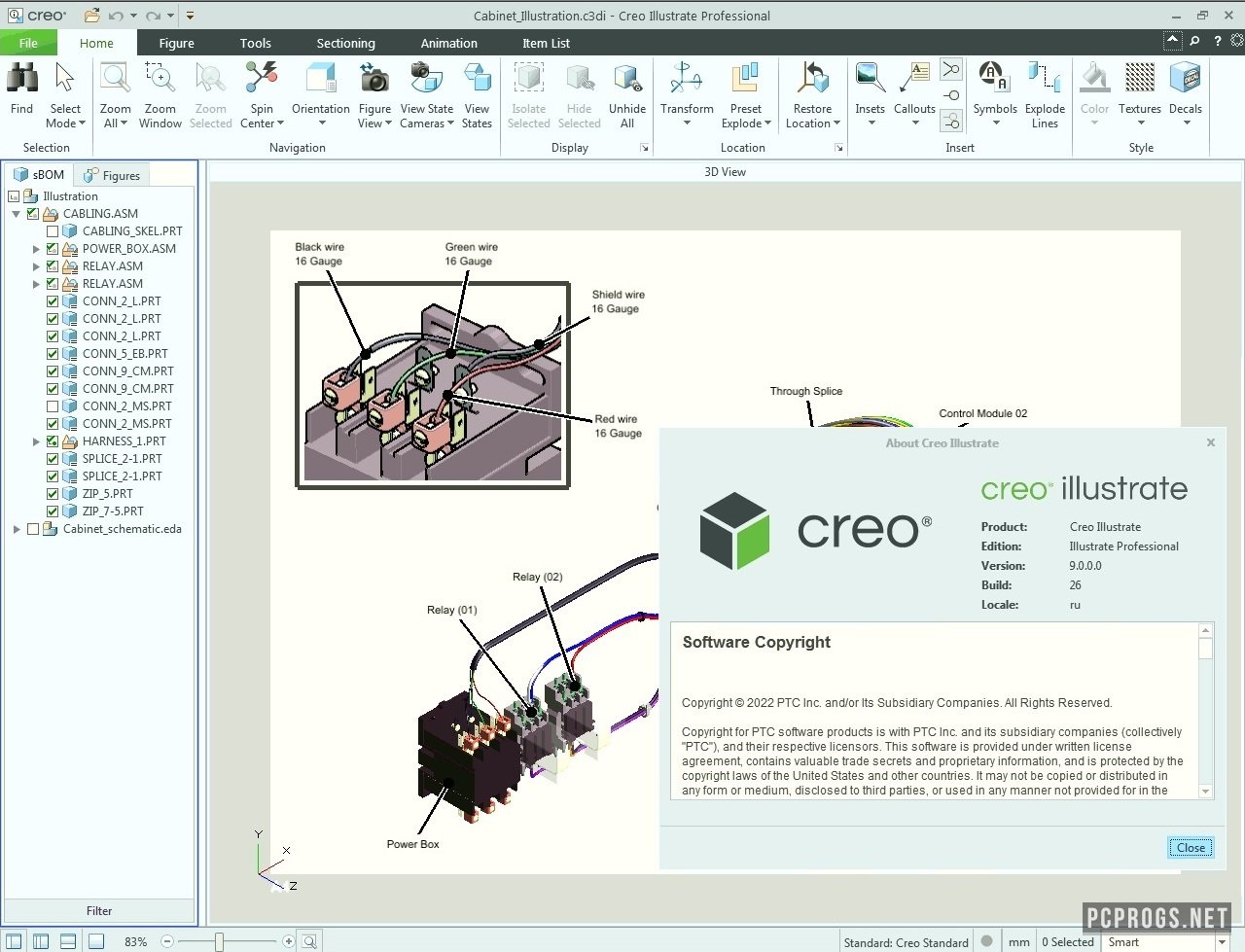The height and width of the screenshot is (952, 1245).
Task: Click the Find binoculars icon
Action: (22, 79)
